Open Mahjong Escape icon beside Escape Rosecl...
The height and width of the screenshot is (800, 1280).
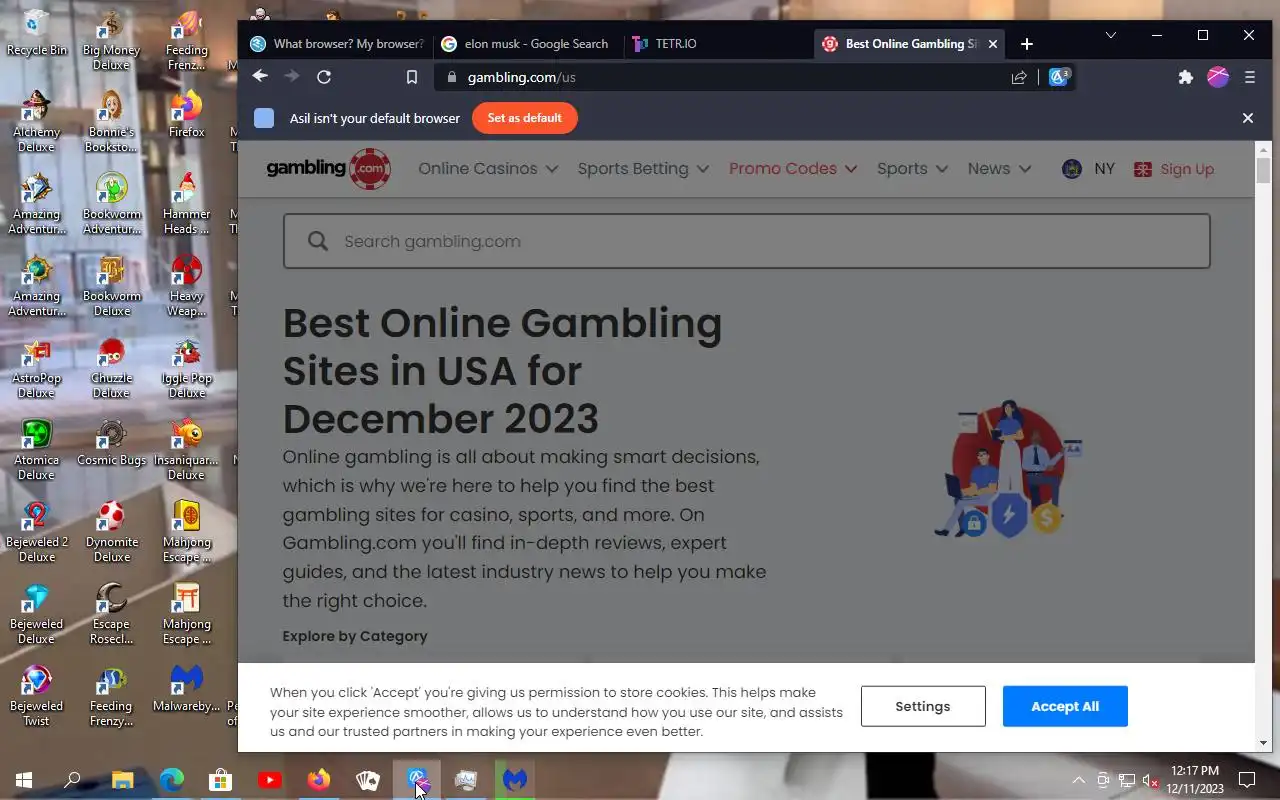(187, 614)
